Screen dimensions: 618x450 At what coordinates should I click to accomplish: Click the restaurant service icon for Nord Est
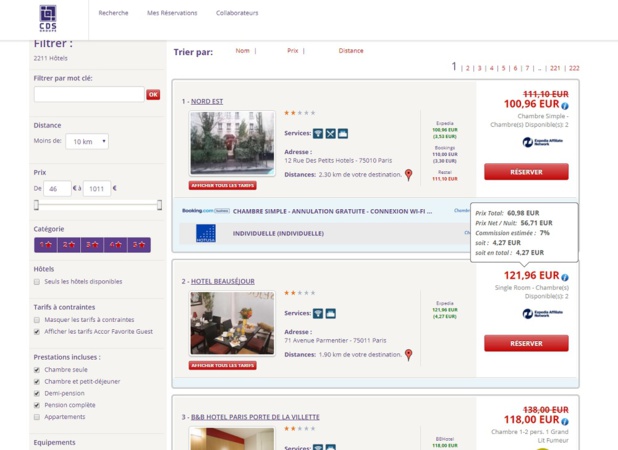(330, 133)
